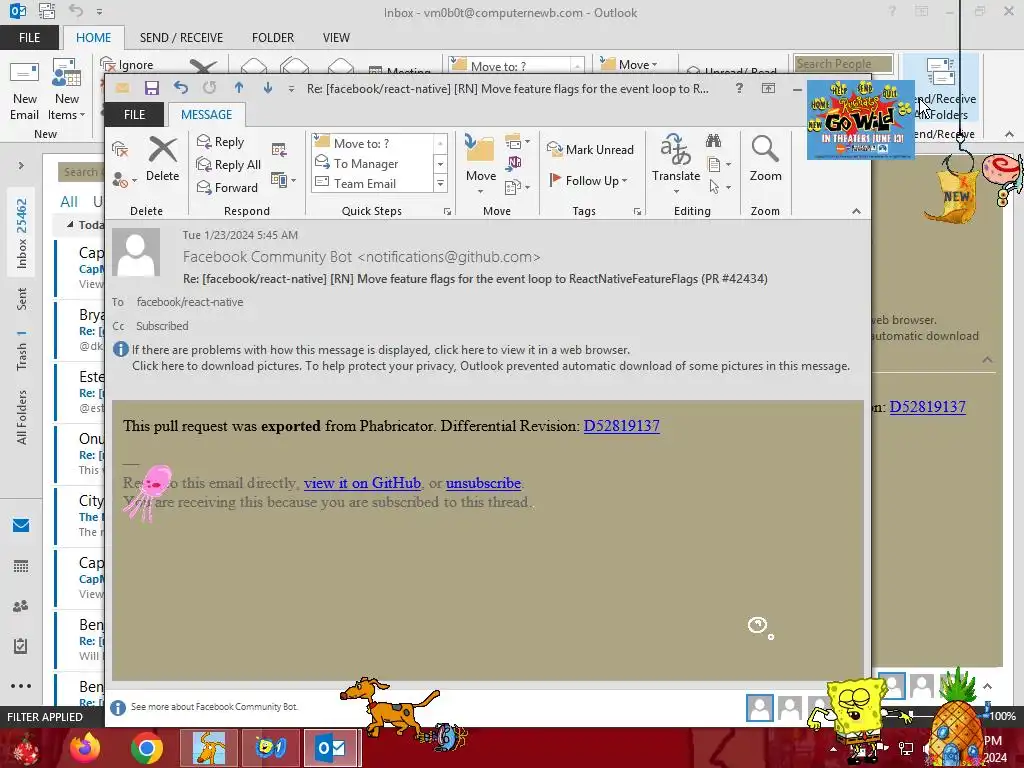Open the Related items icon dropdown
This screenshot has width=1024, height=768.
click(719, 165)
